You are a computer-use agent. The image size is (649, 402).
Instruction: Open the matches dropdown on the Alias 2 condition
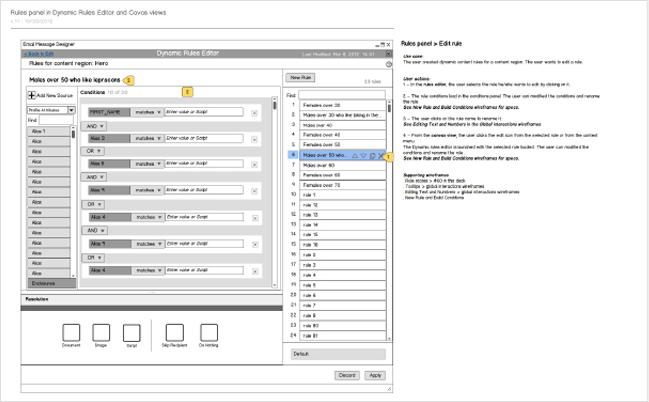pyautogui.click(x=147, y=138)
